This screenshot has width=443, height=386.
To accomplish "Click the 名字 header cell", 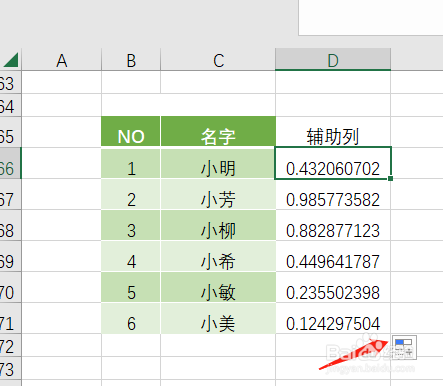I will tap(218, 131).
